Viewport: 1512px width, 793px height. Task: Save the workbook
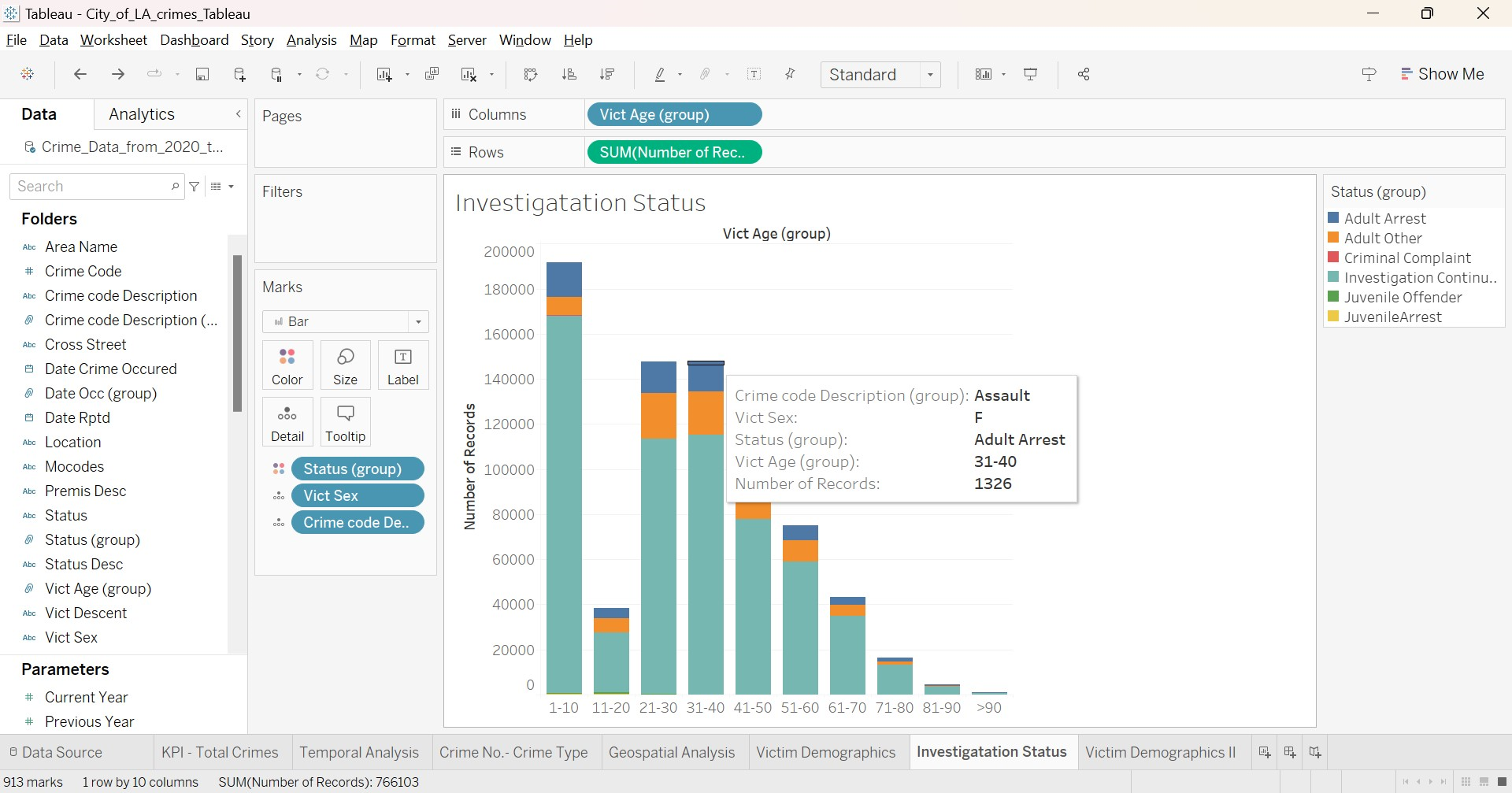click(202, 74)
